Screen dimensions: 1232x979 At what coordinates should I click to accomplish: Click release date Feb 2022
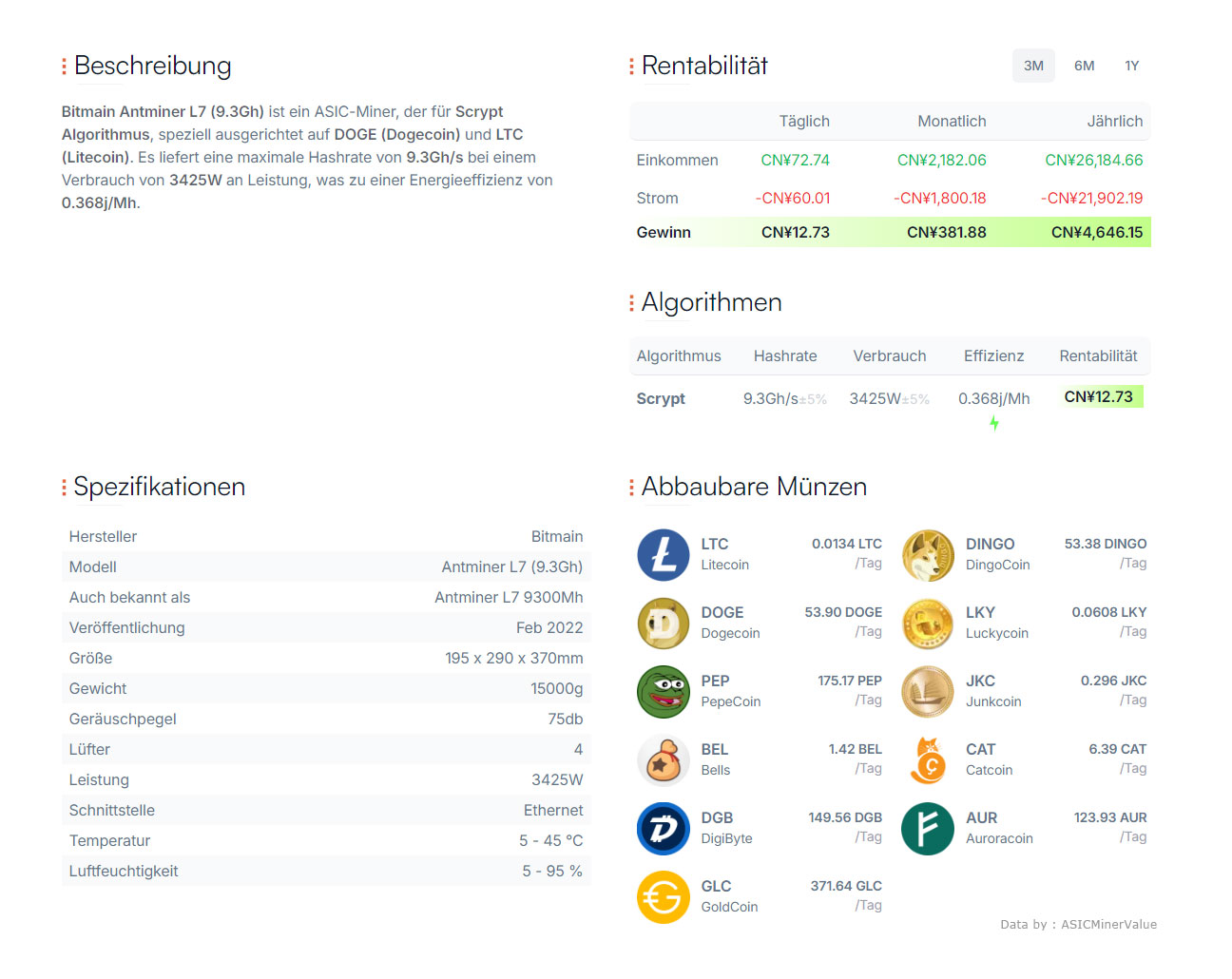549,627
